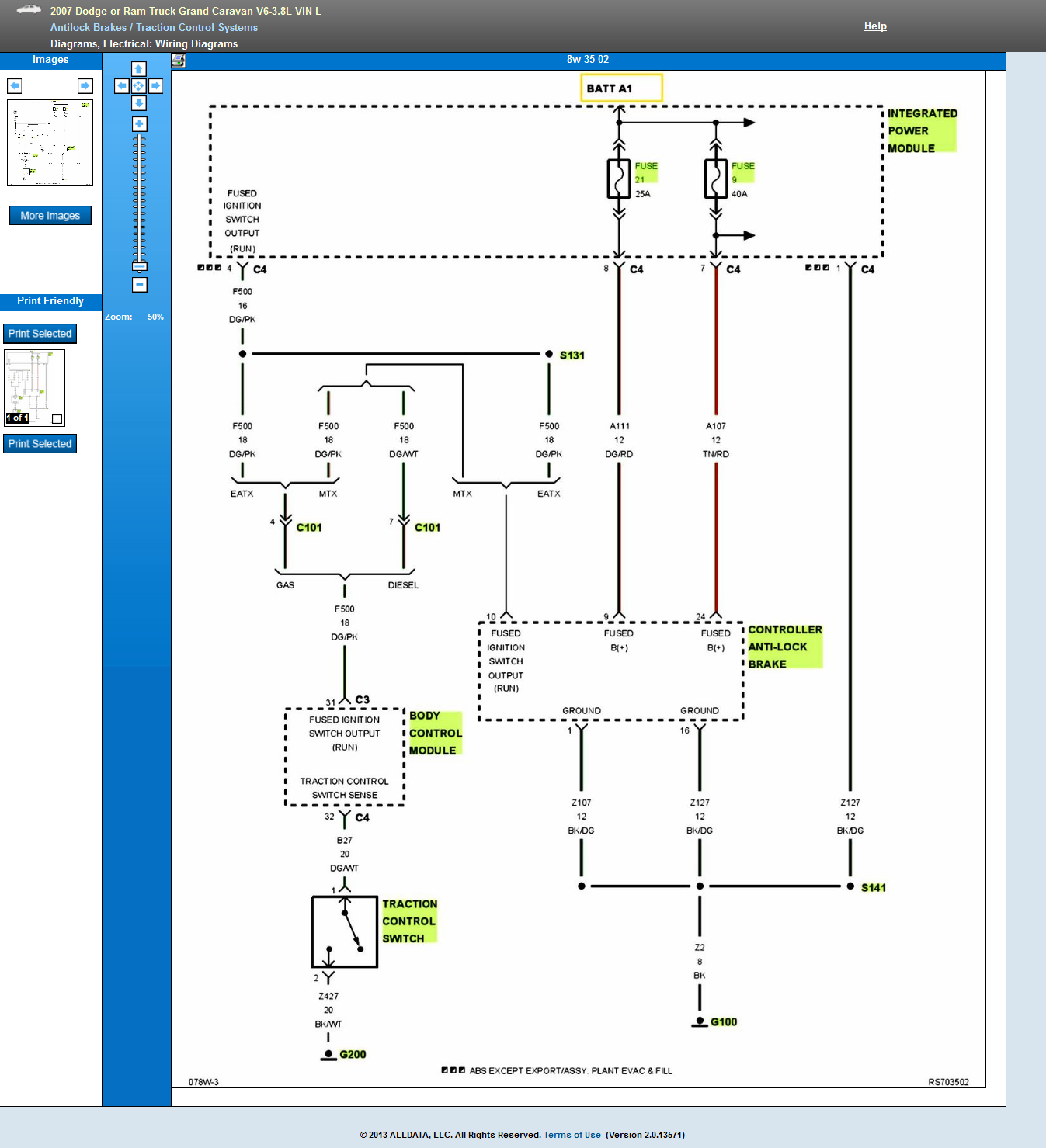Click the S141 splice label
This screenshot has width=1046, height=1148.
click(x=874, y=888)
